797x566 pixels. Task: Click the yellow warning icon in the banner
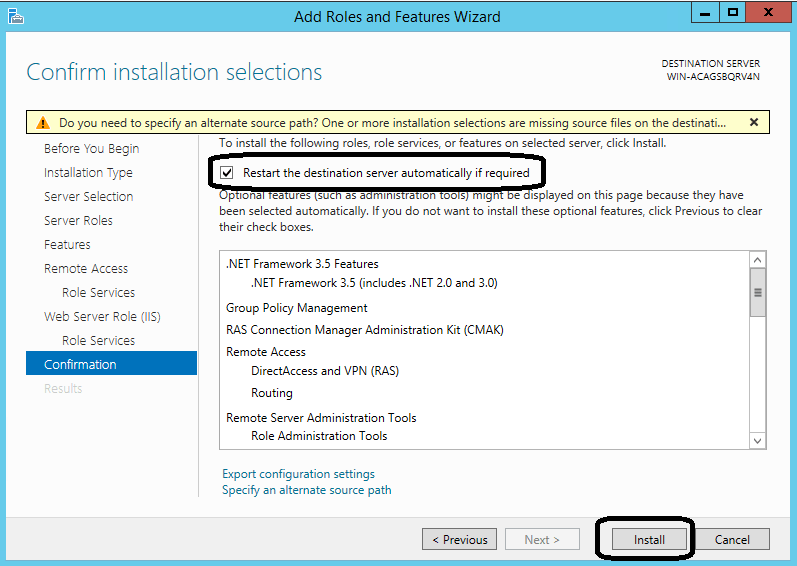pyautogui.click(x=42, y=123)
